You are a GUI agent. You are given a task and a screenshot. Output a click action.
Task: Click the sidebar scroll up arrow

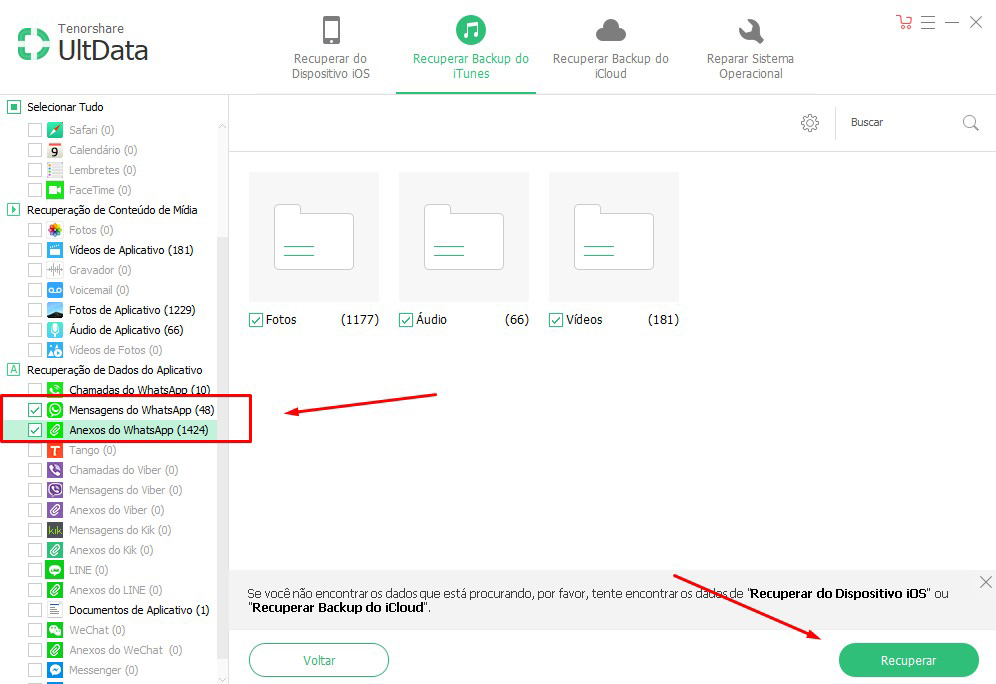(222, 126)
